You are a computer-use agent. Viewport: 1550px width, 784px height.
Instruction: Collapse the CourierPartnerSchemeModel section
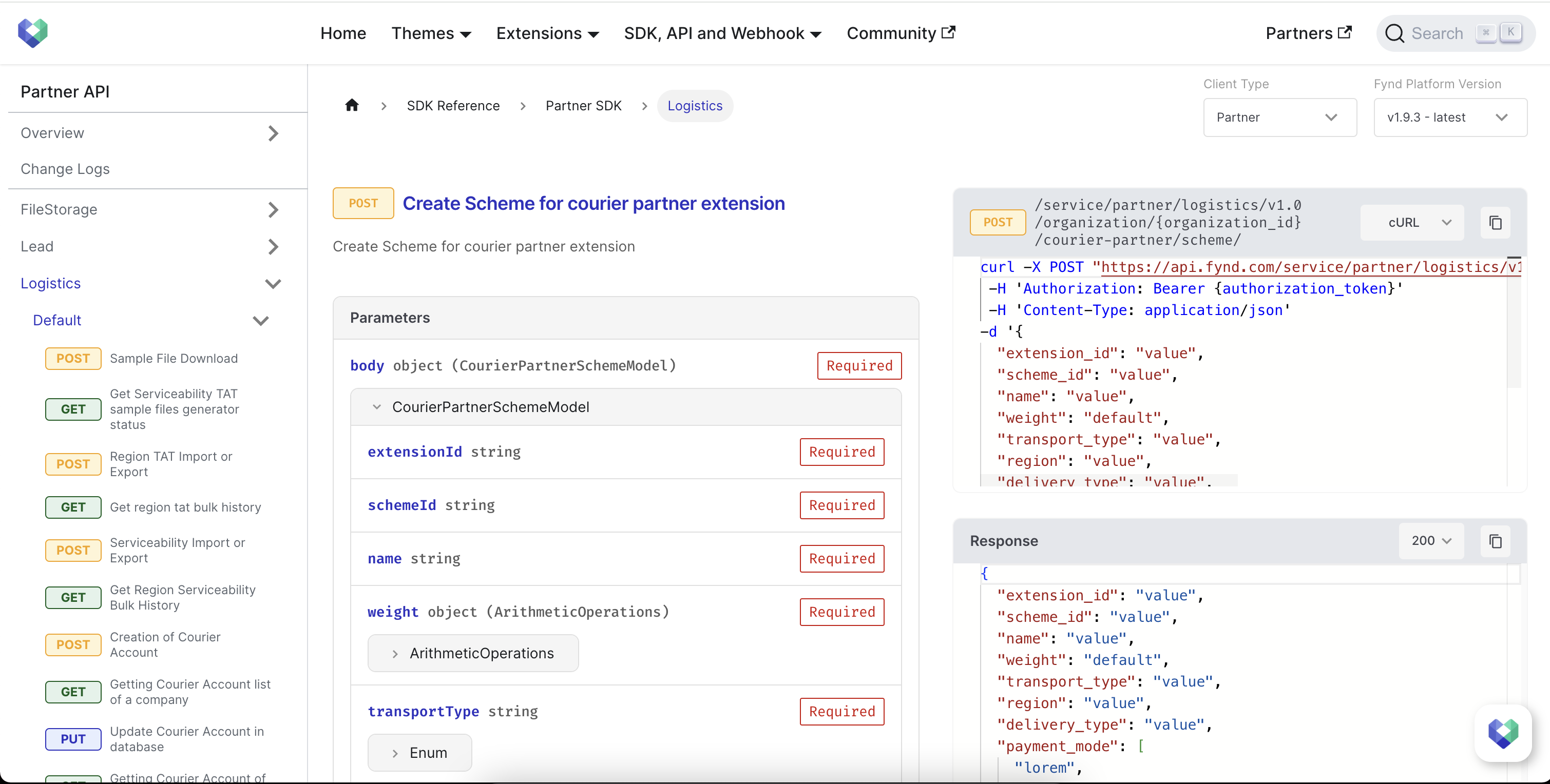pos(377,407)
